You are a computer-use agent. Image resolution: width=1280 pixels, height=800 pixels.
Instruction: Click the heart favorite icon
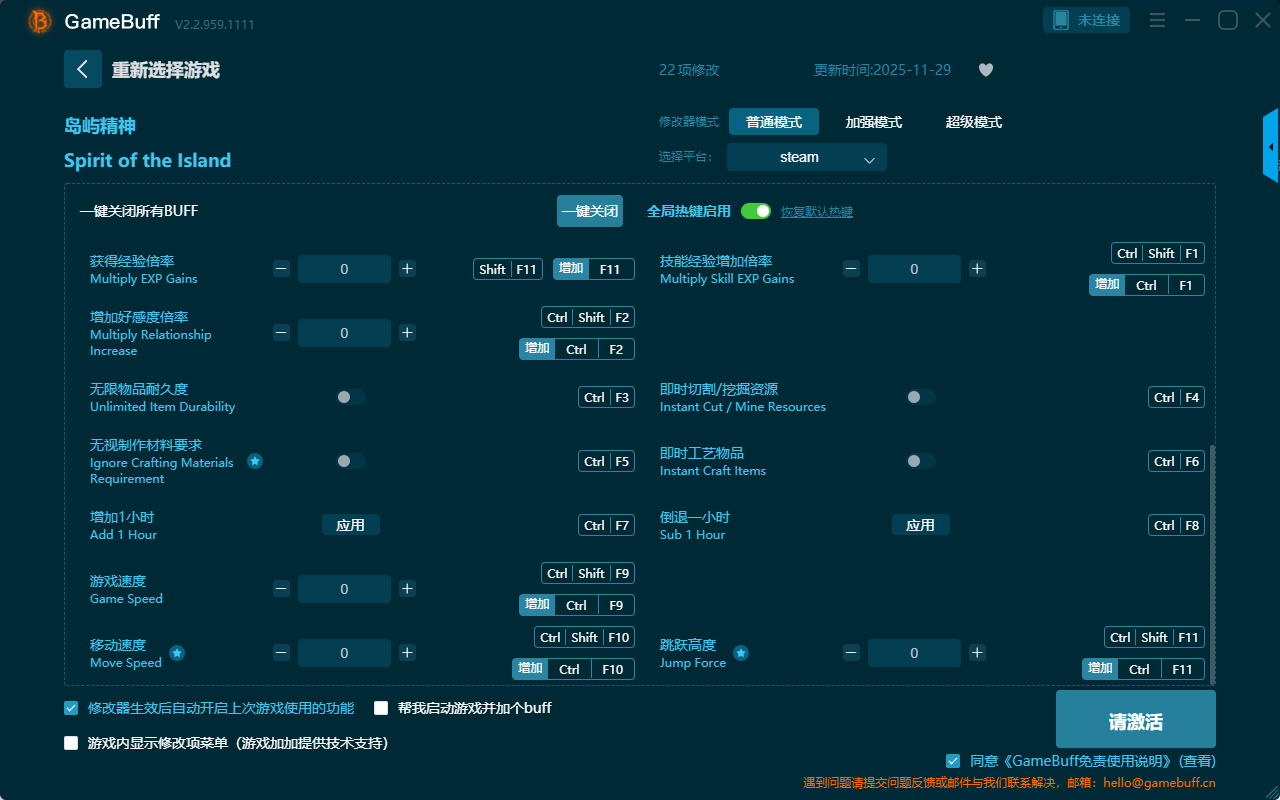click(985, 70)
